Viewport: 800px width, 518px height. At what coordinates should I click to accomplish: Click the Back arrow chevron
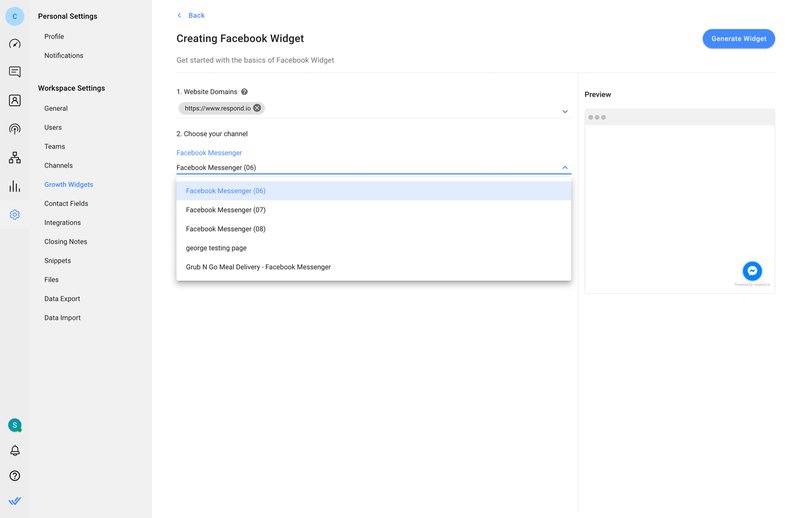point(179,15)
